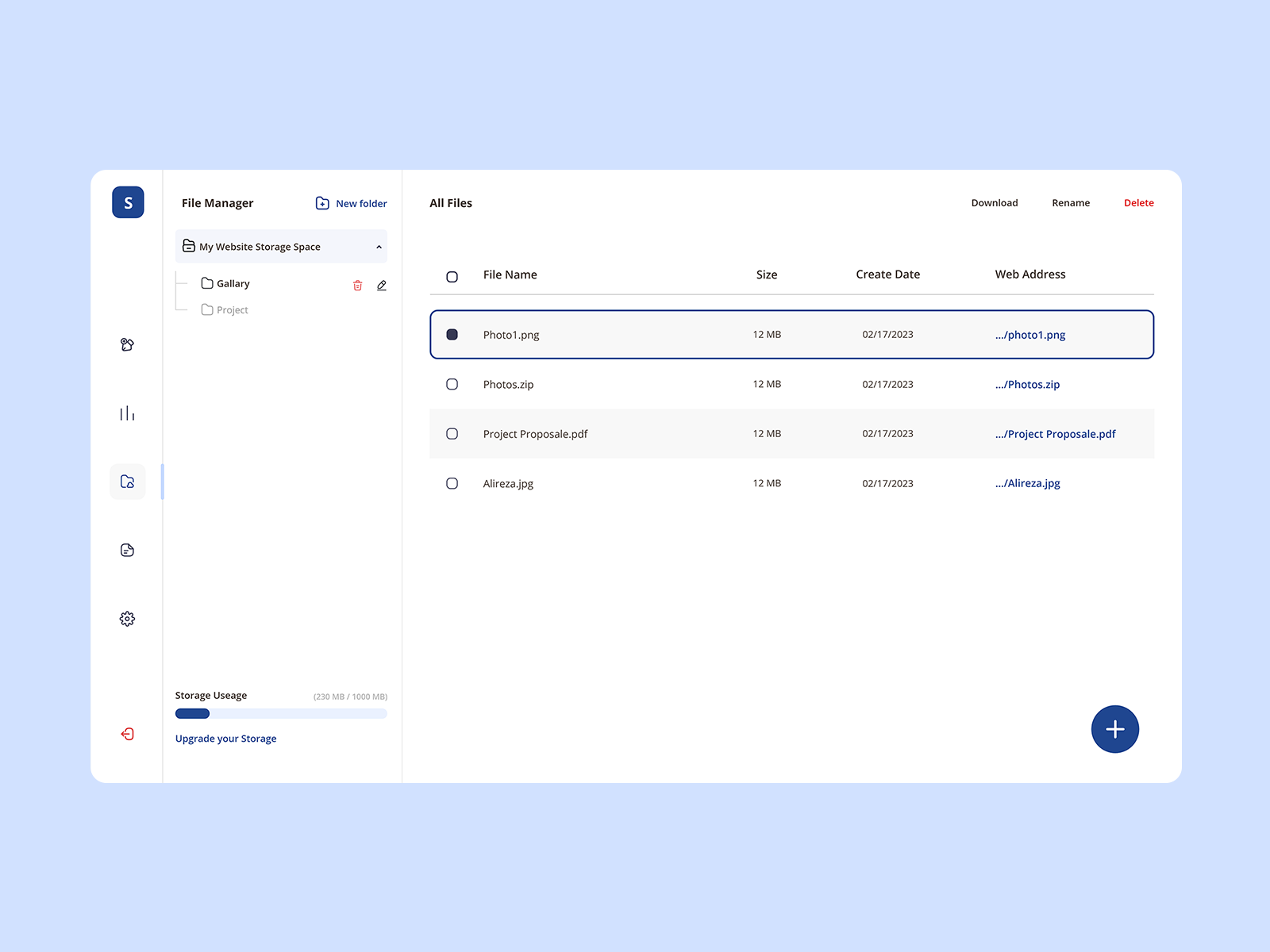The width and height of the screenshot is (1270, 952).
Task: Click the S logo icon
Action: click(128, 202)
